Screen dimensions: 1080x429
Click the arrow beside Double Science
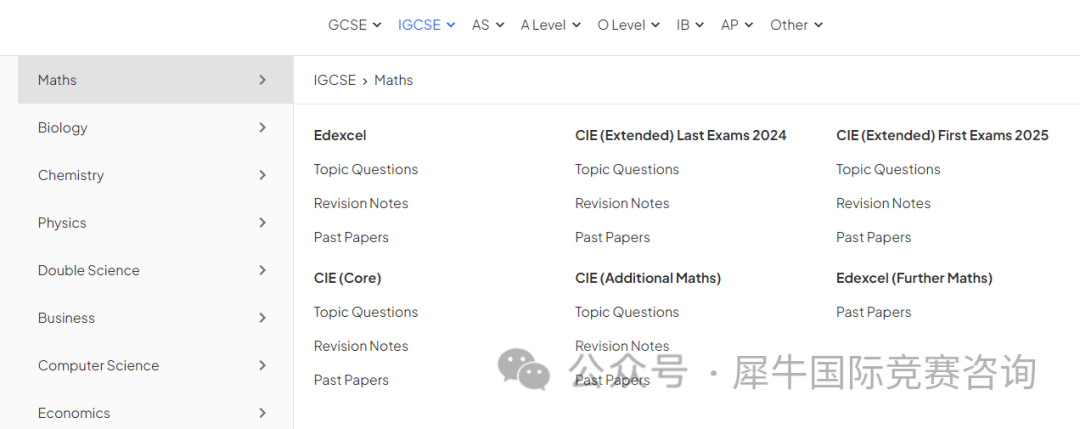pos(262,270)
